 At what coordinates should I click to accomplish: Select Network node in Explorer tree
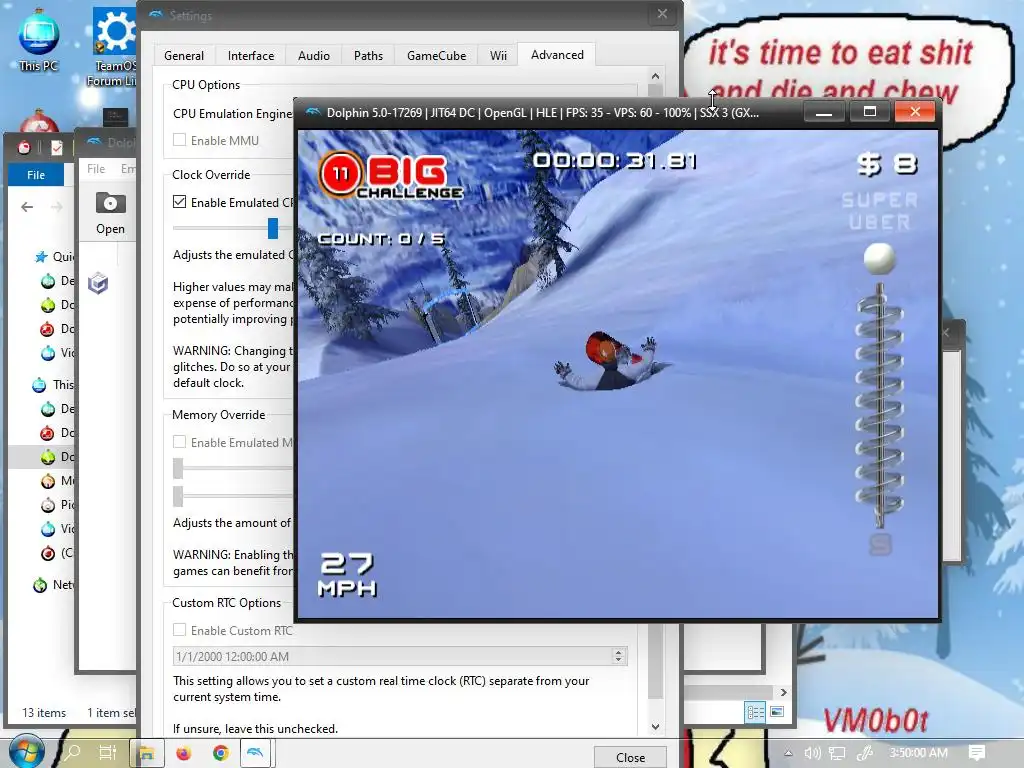(x=54, y=584)
